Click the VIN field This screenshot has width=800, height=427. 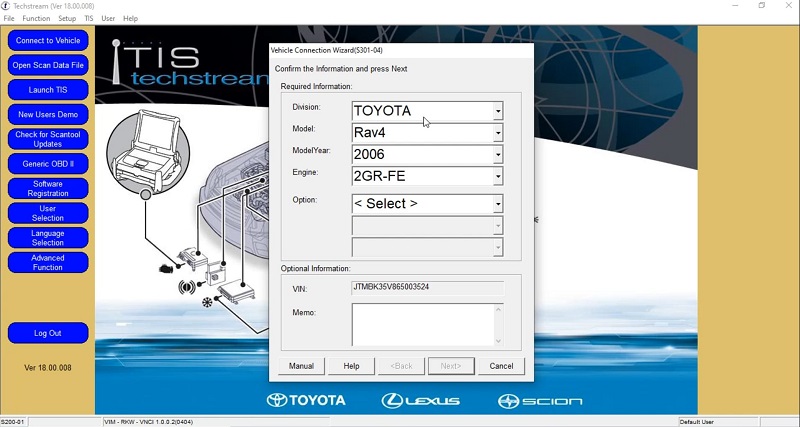tap(428, 287)
